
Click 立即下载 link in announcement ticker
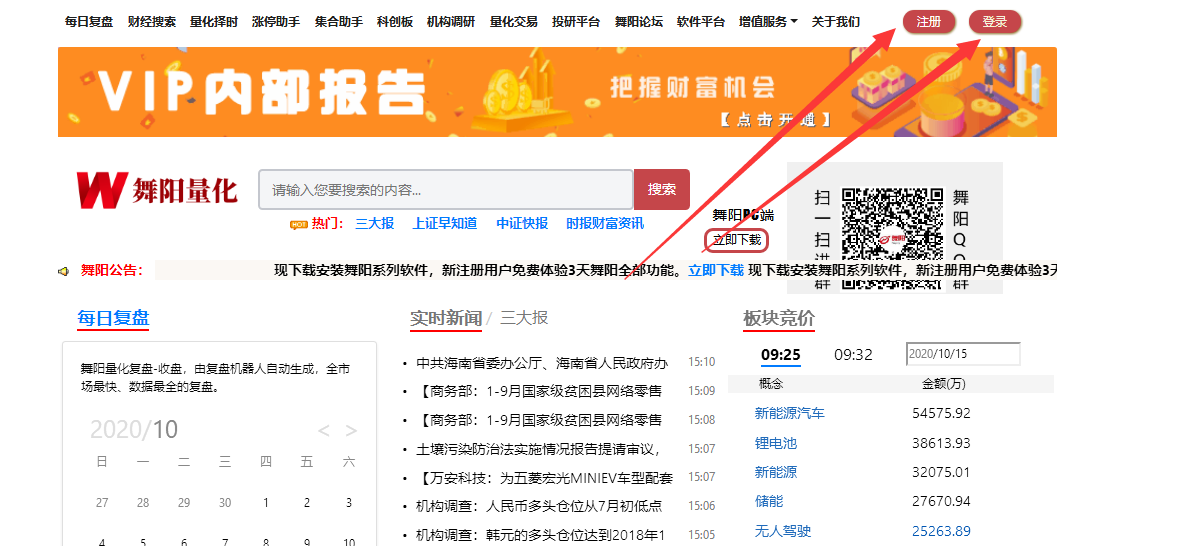(716, 271)
